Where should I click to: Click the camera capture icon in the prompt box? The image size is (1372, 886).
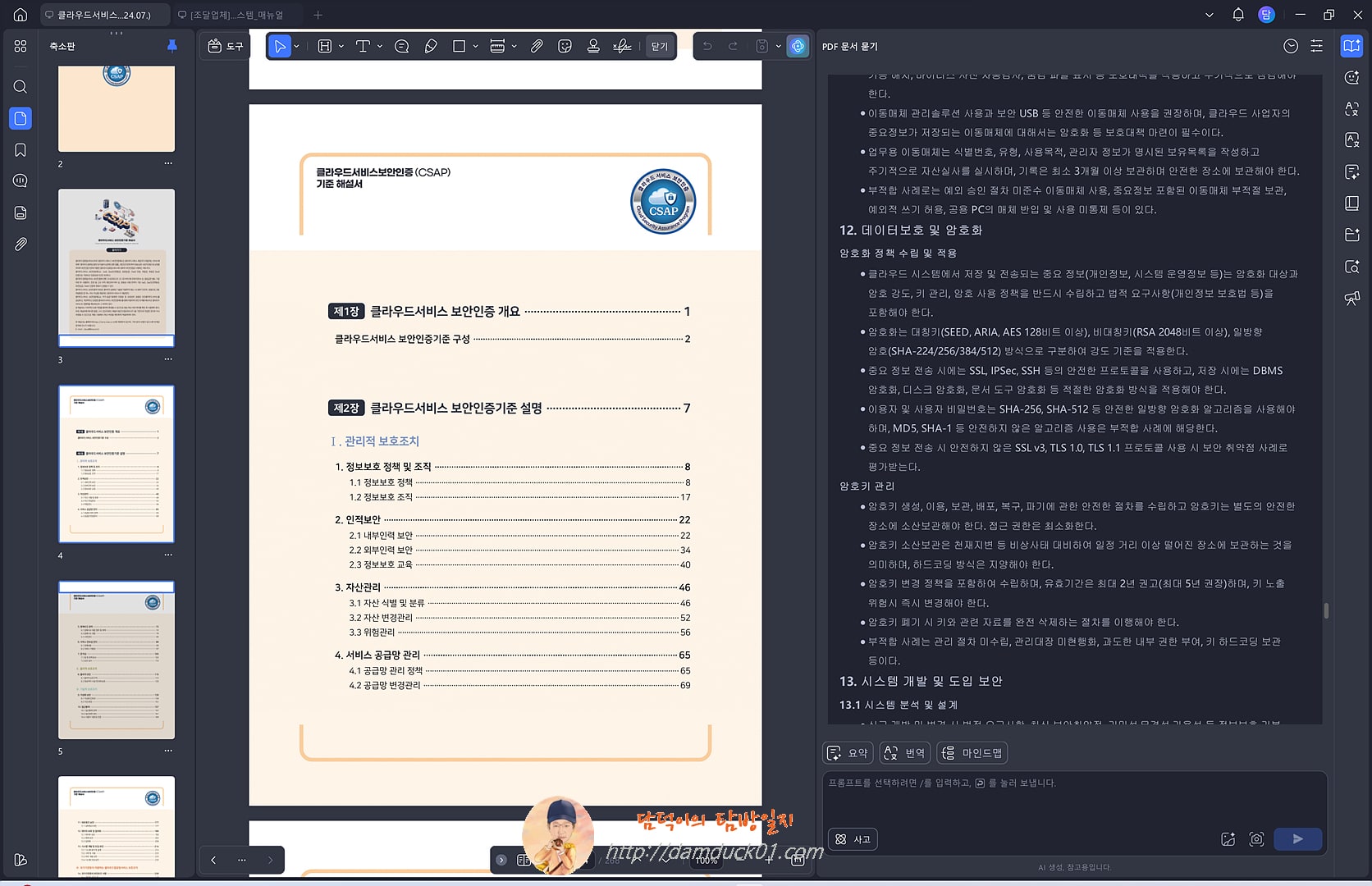[x=1256, y=839]
